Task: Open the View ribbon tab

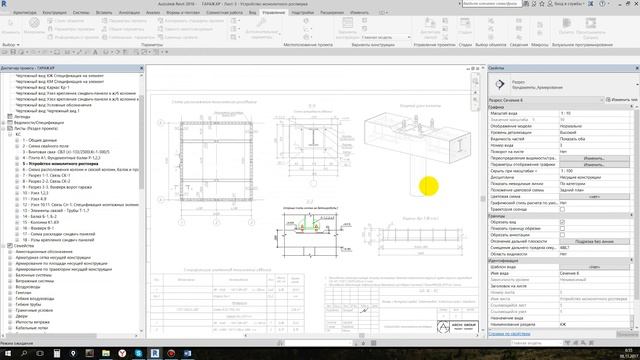Action: [x=253, y=13]
